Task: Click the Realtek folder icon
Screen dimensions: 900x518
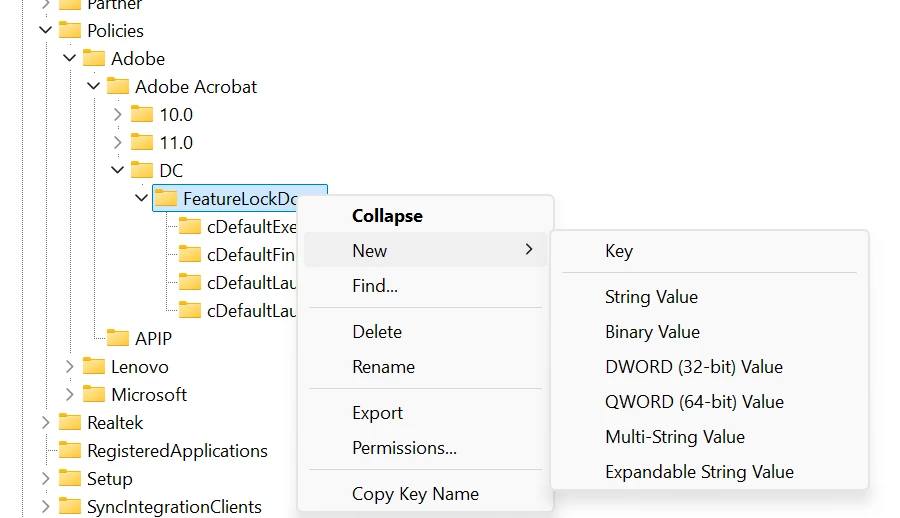Action: click(70, 423)
